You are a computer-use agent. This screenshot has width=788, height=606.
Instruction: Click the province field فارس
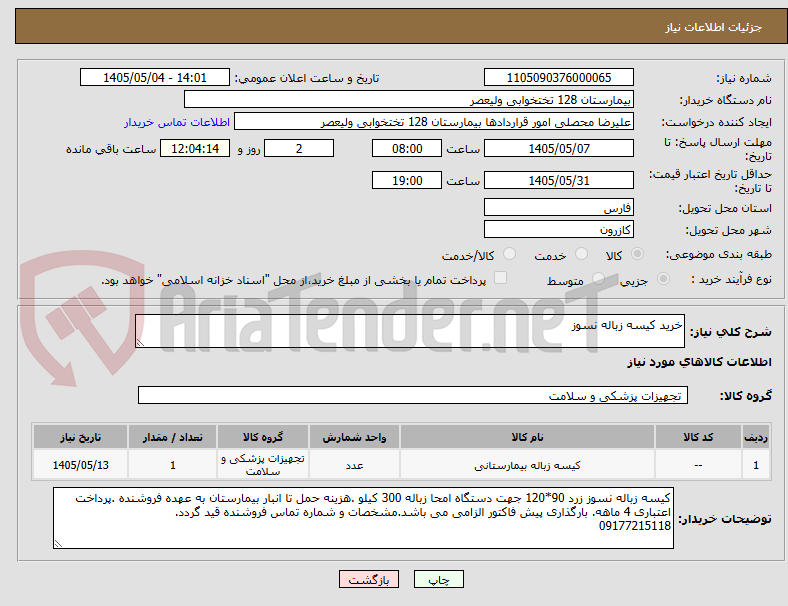[558, 207]
